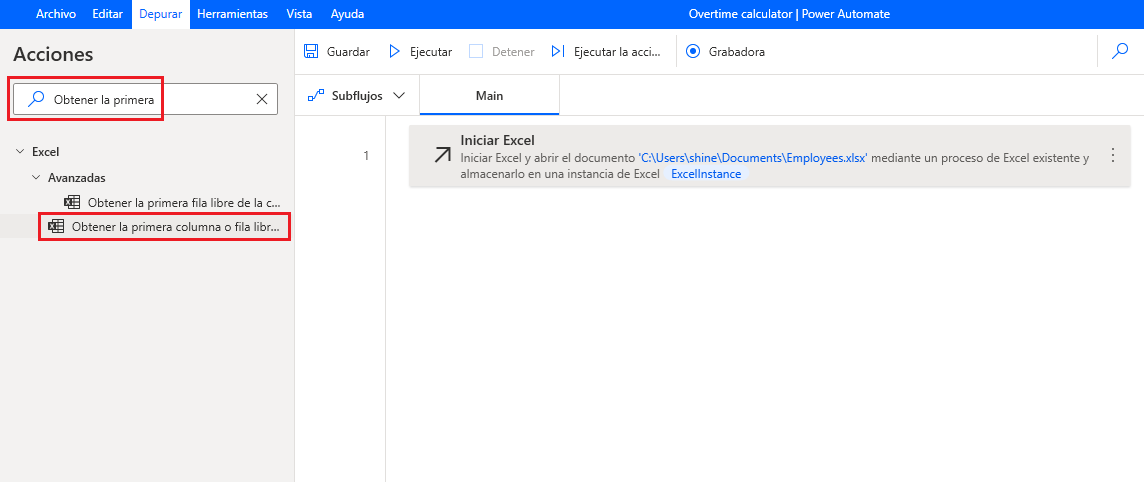Open the Archivo menu
The image size is (1144, 482).
click(x=55, y=14)
